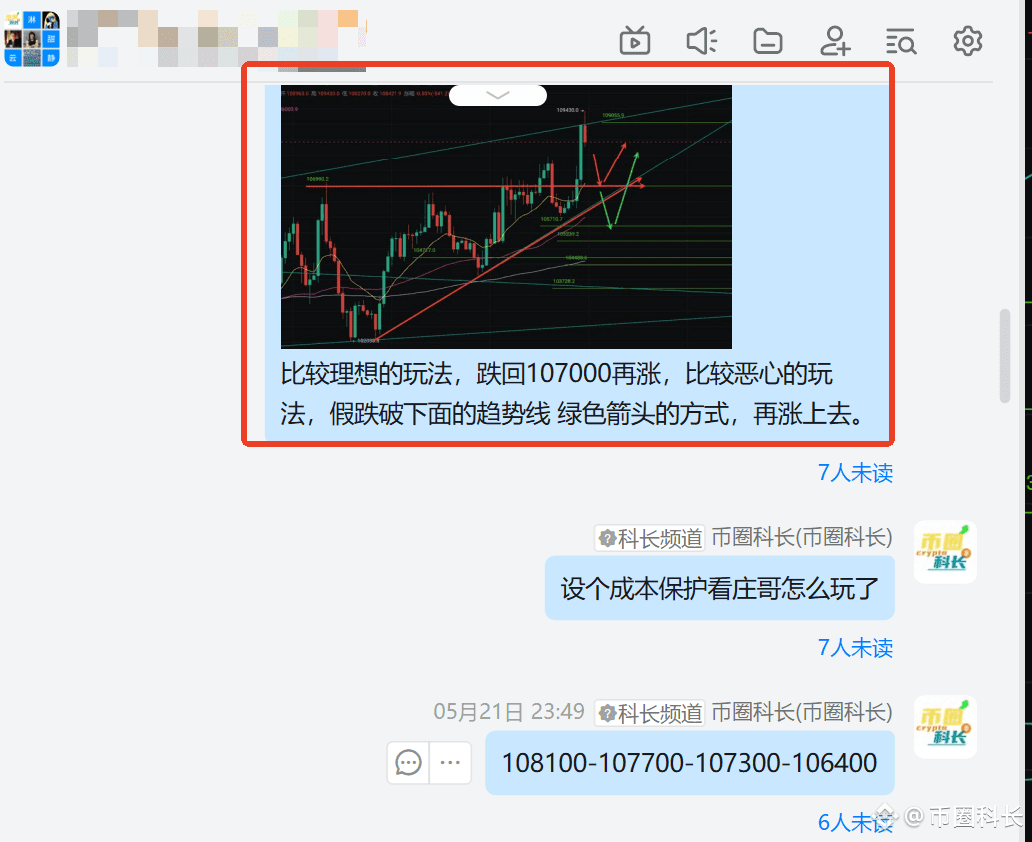Image resolution: width=1032 pixels, height=842 pixels.
Task: Open the three-dot more options button
Action: pyautogui.click(x=450, y=762)
